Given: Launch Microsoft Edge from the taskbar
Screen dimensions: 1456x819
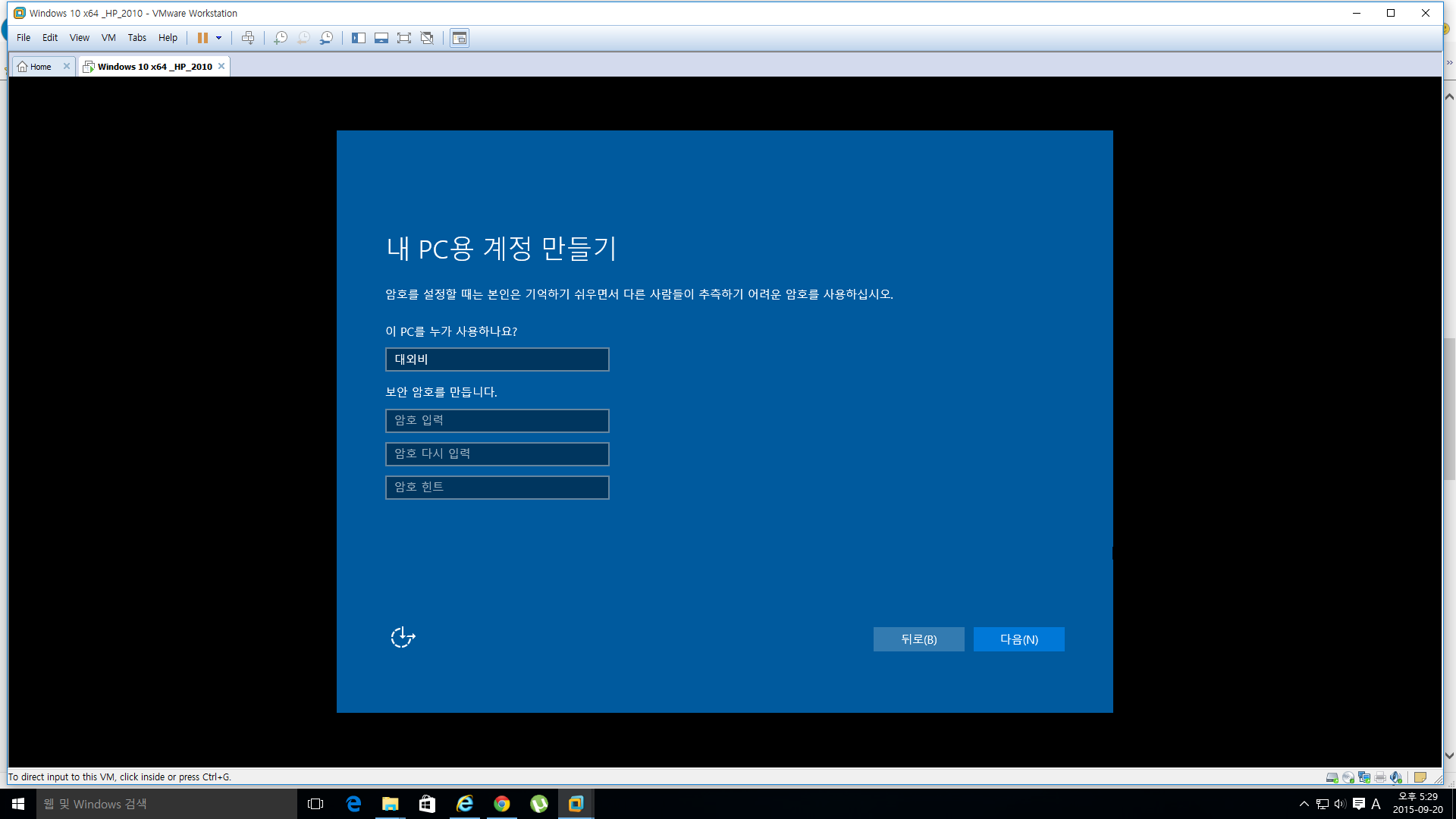Looking at the screenshot, I should [353, 804].
